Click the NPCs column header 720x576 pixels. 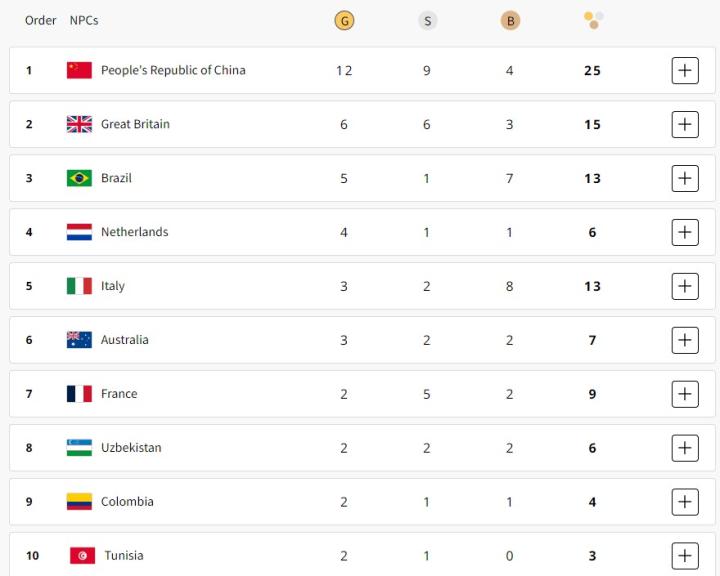(x=84, y=20)
